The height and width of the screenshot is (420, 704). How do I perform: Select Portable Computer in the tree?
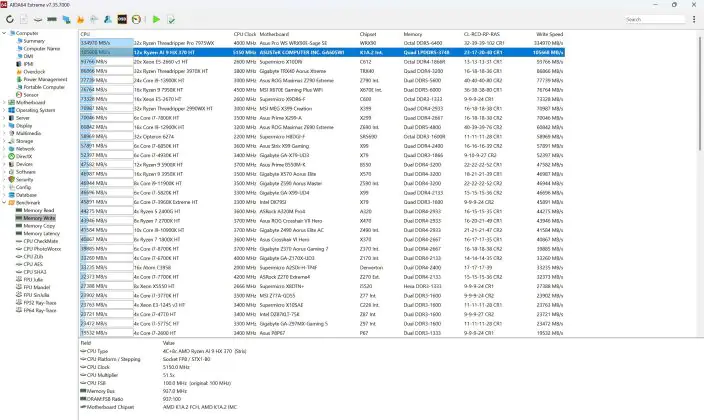coord(44,87)
